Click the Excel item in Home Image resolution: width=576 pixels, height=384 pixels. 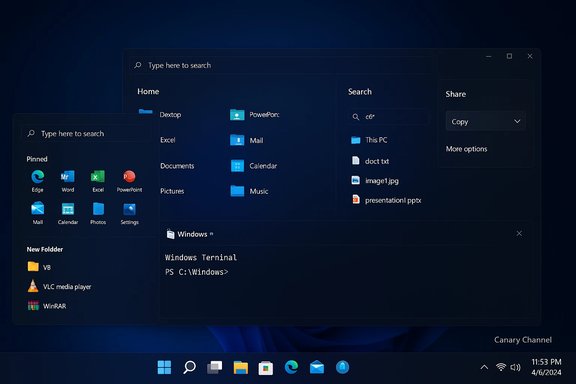[168, 140]
